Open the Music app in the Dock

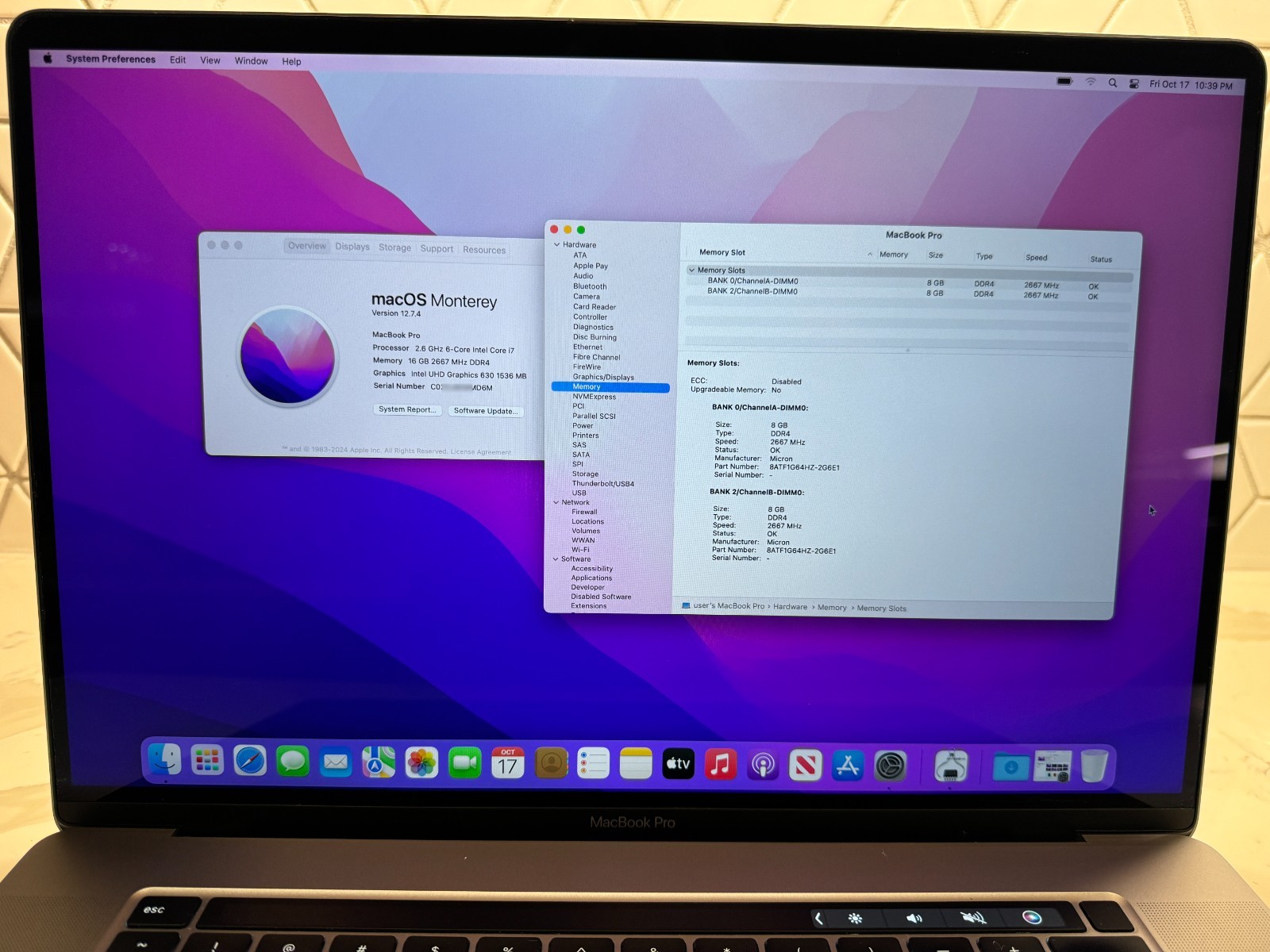721,766
